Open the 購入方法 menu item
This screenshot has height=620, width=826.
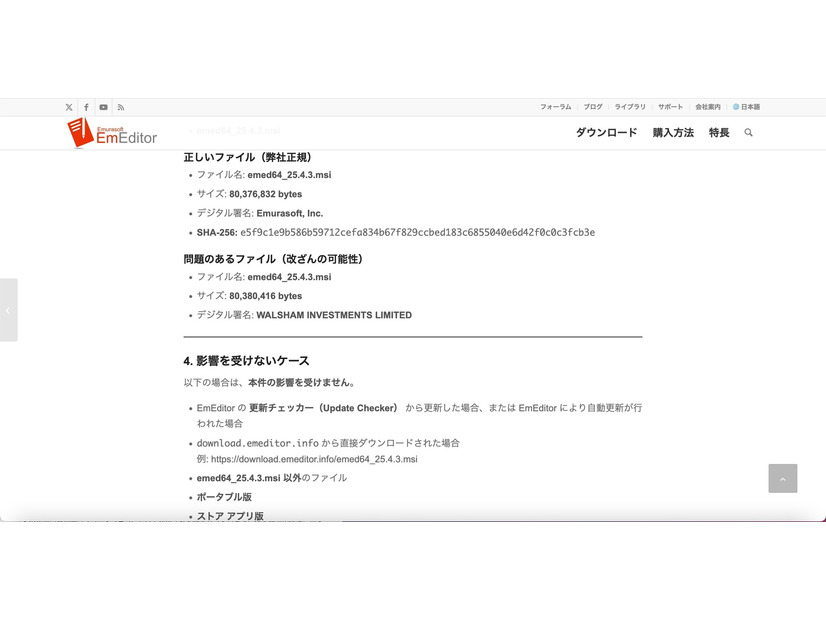(672, 133)
